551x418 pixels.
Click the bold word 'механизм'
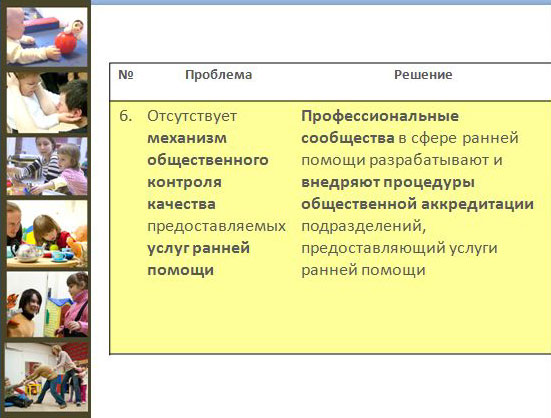click(187, 138)
